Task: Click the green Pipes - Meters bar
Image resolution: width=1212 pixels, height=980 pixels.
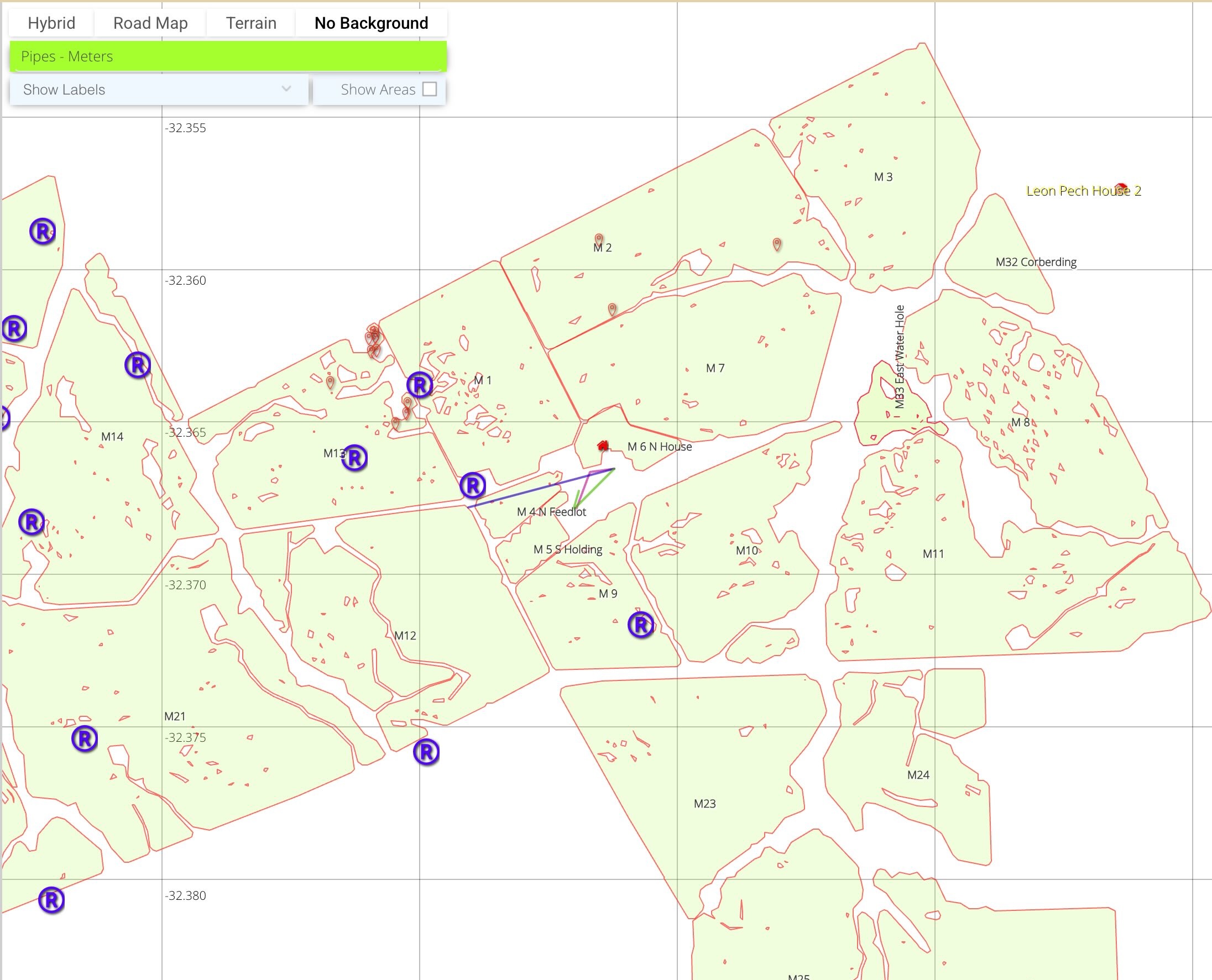Action: click(228, 56)
